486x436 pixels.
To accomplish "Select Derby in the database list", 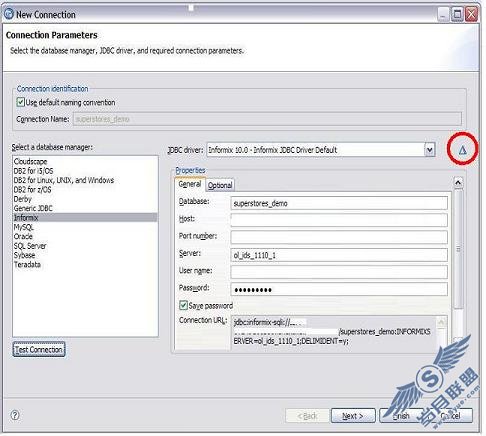I will click(x=85, y=199).
